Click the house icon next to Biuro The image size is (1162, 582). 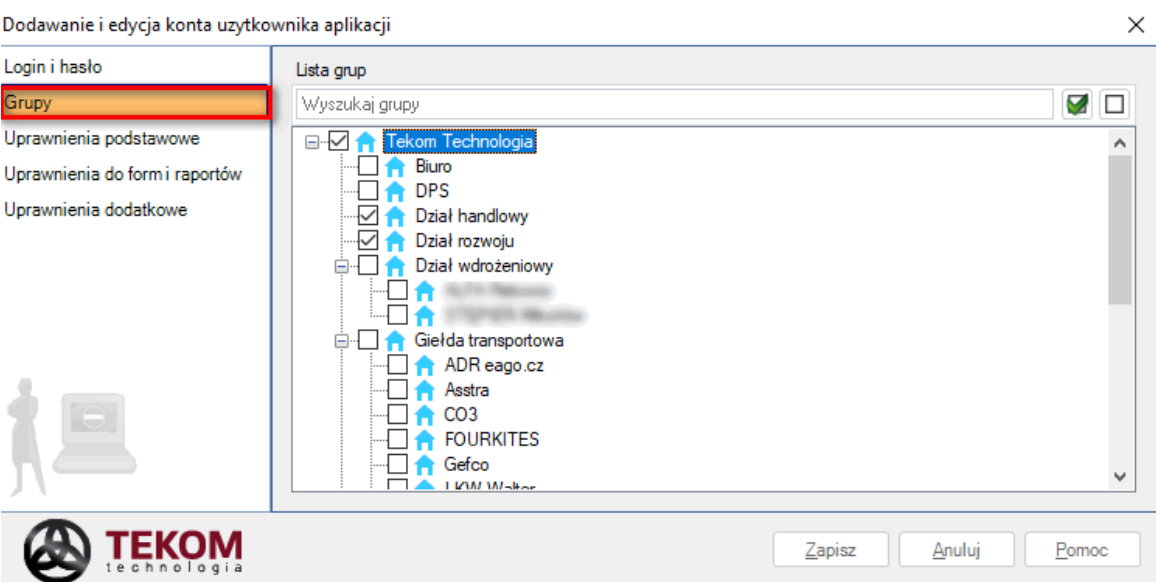[x=395, y=166]
